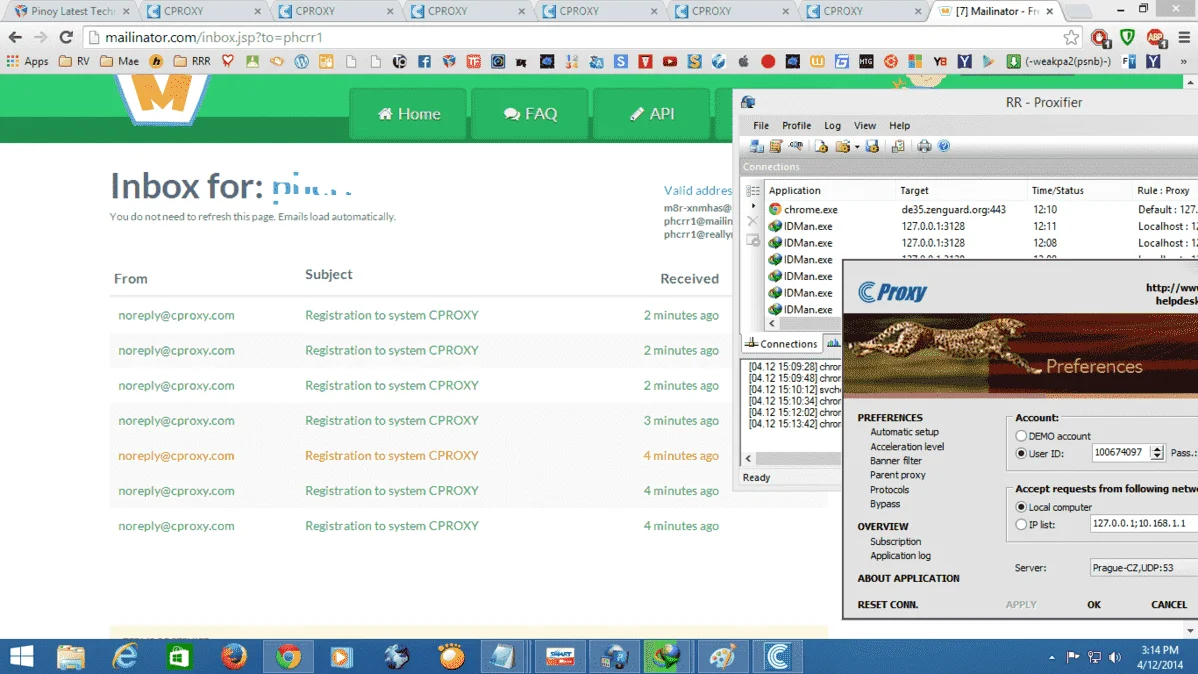Open Subscription overview item

pos(895,542)
